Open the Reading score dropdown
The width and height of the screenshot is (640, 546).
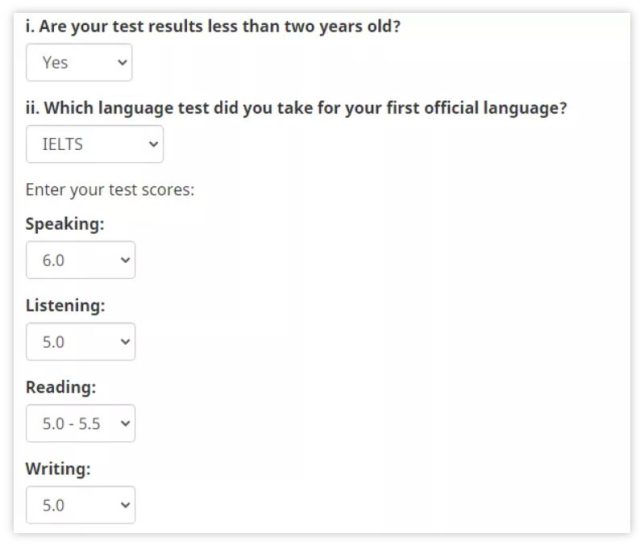80,424
